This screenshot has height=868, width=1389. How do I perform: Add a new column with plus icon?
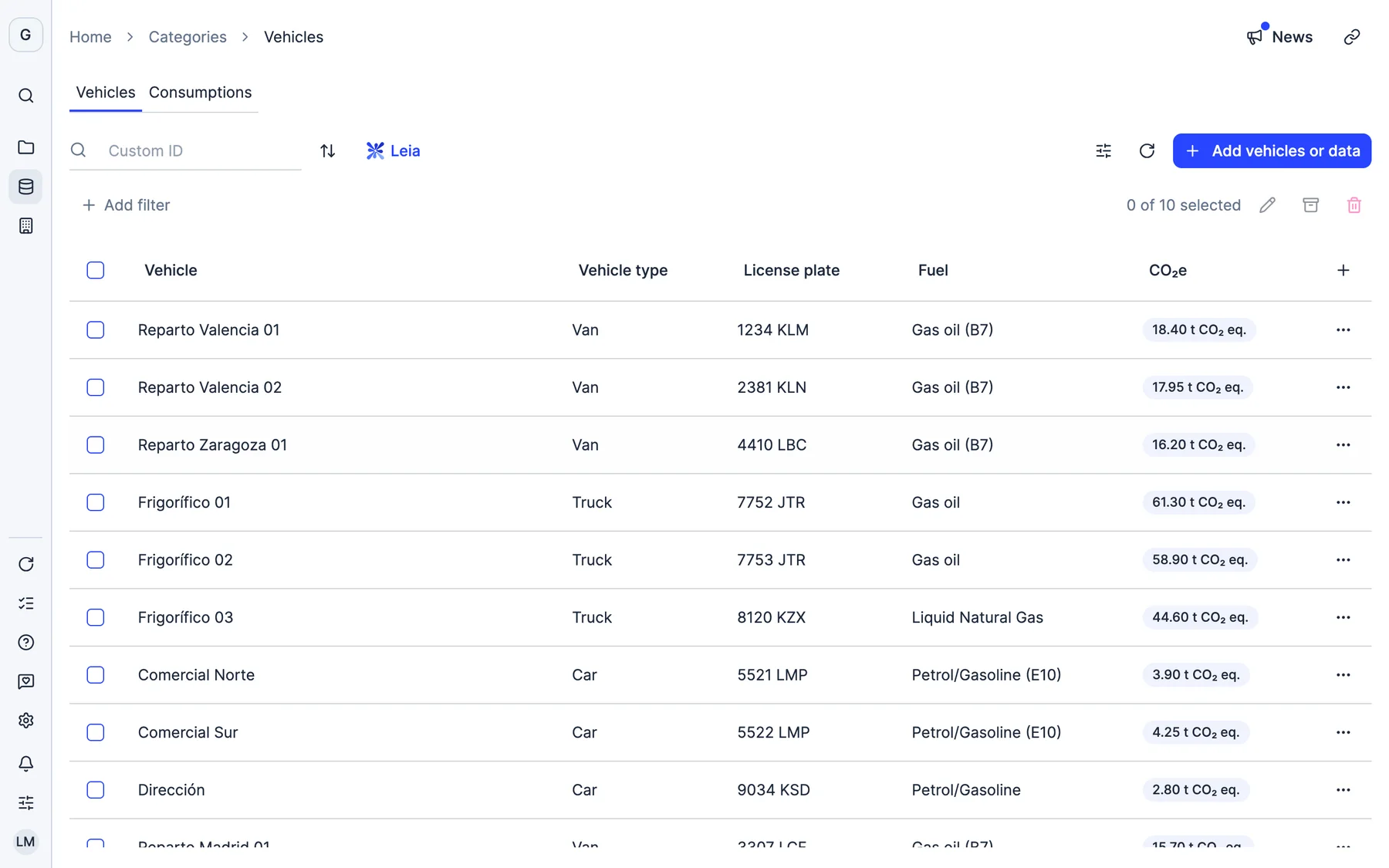point(1343,270)
